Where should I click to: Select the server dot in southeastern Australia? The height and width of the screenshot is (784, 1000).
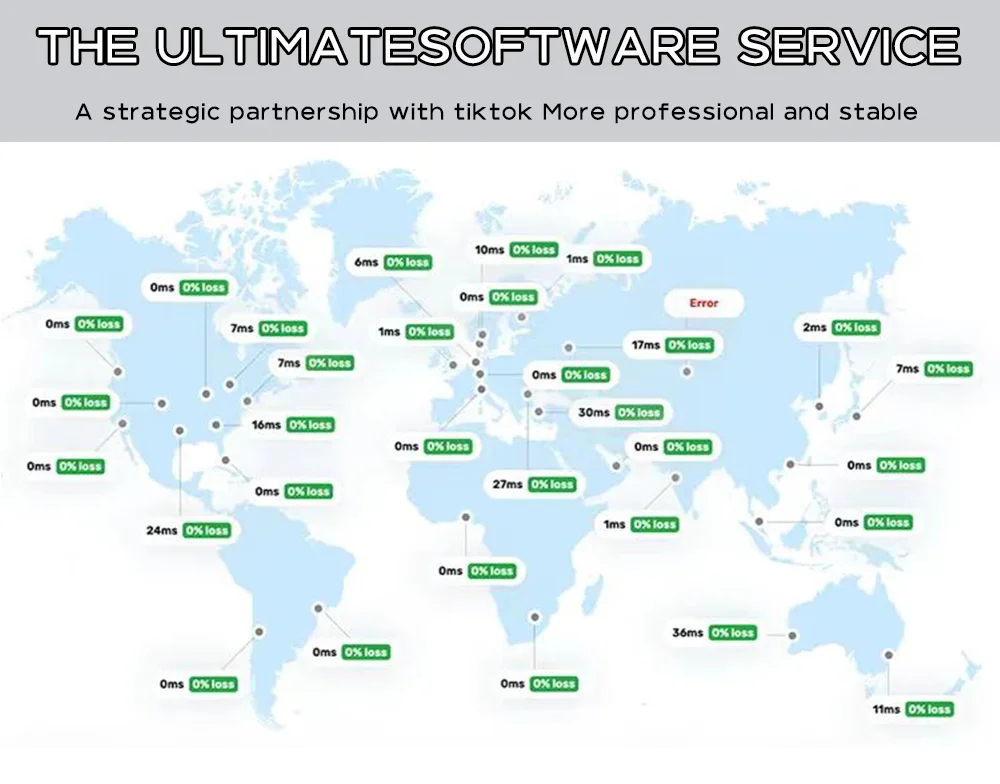887,655
